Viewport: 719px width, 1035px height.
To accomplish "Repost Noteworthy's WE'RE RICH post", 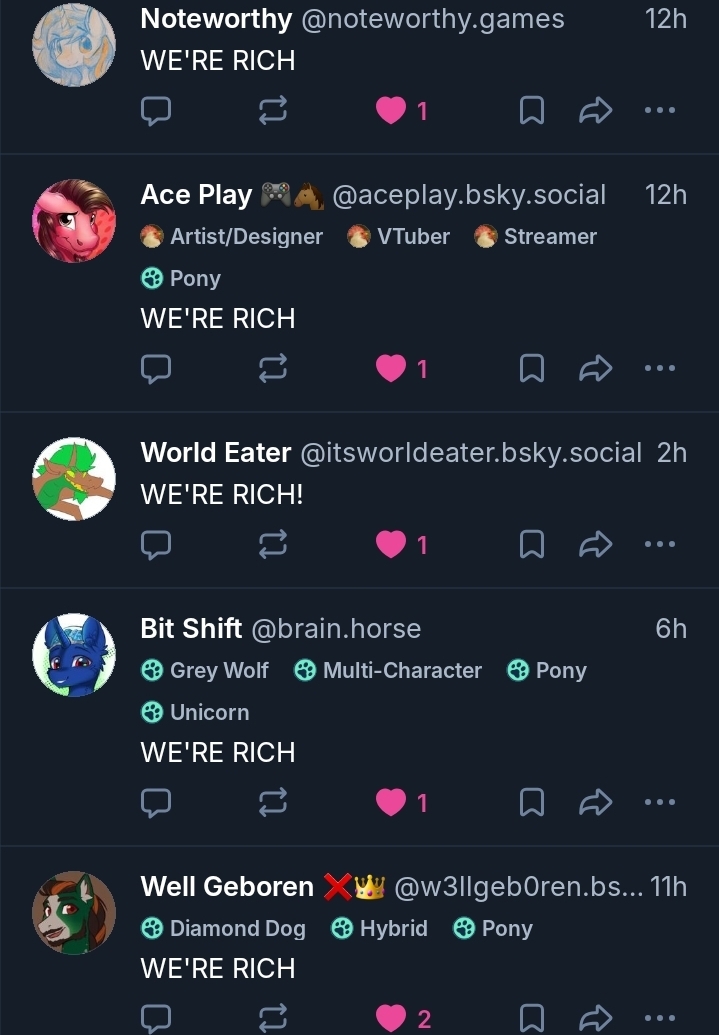I will [x=272, y=111].
